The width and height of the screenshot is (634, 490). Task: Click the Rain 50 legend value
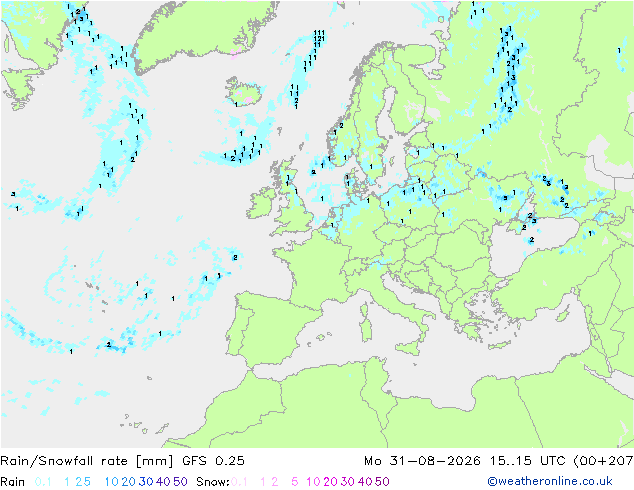[x=180, y=482]
